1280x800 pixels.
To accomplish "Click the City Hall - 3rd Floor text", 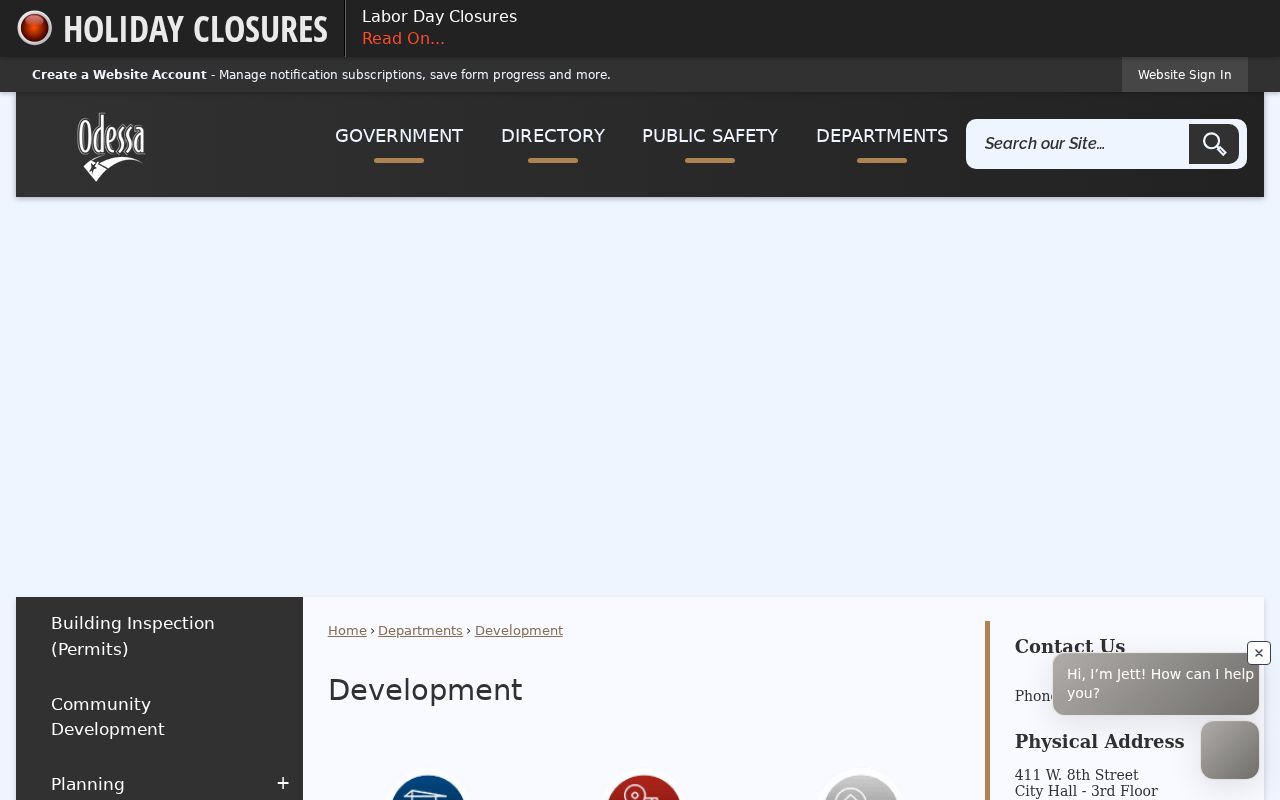I will [1086, 791].
